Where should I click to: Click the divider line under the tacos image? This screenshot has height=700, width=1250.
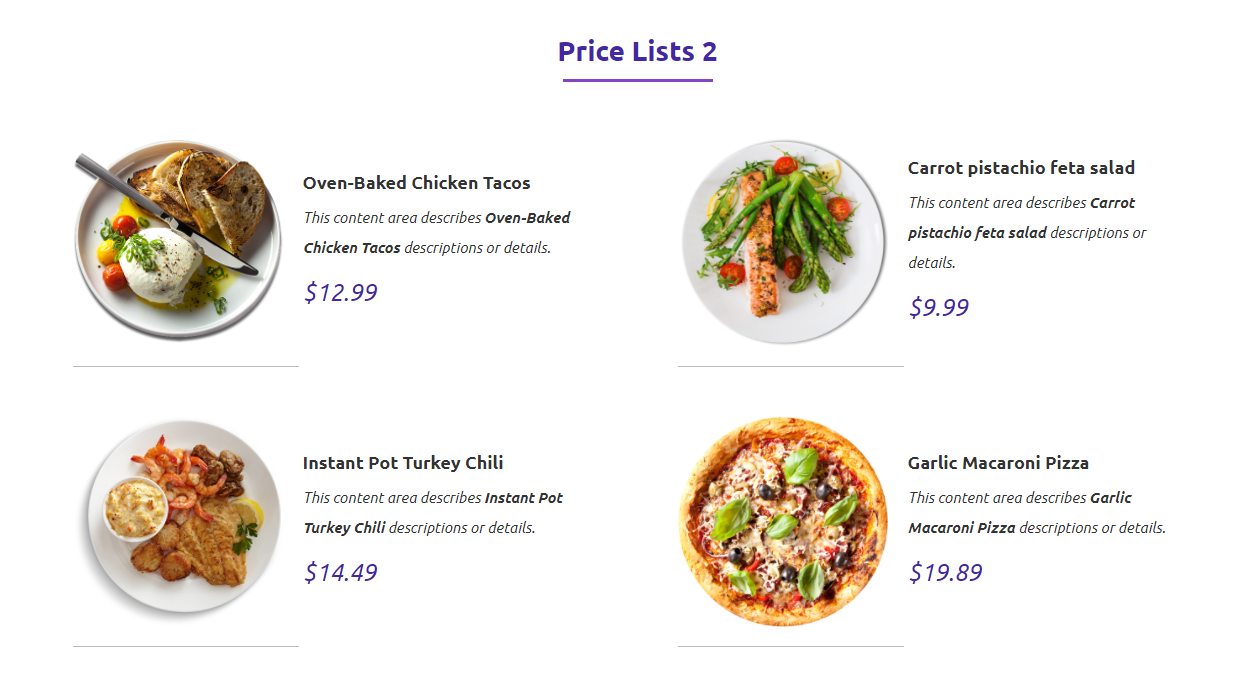[186, 367]
